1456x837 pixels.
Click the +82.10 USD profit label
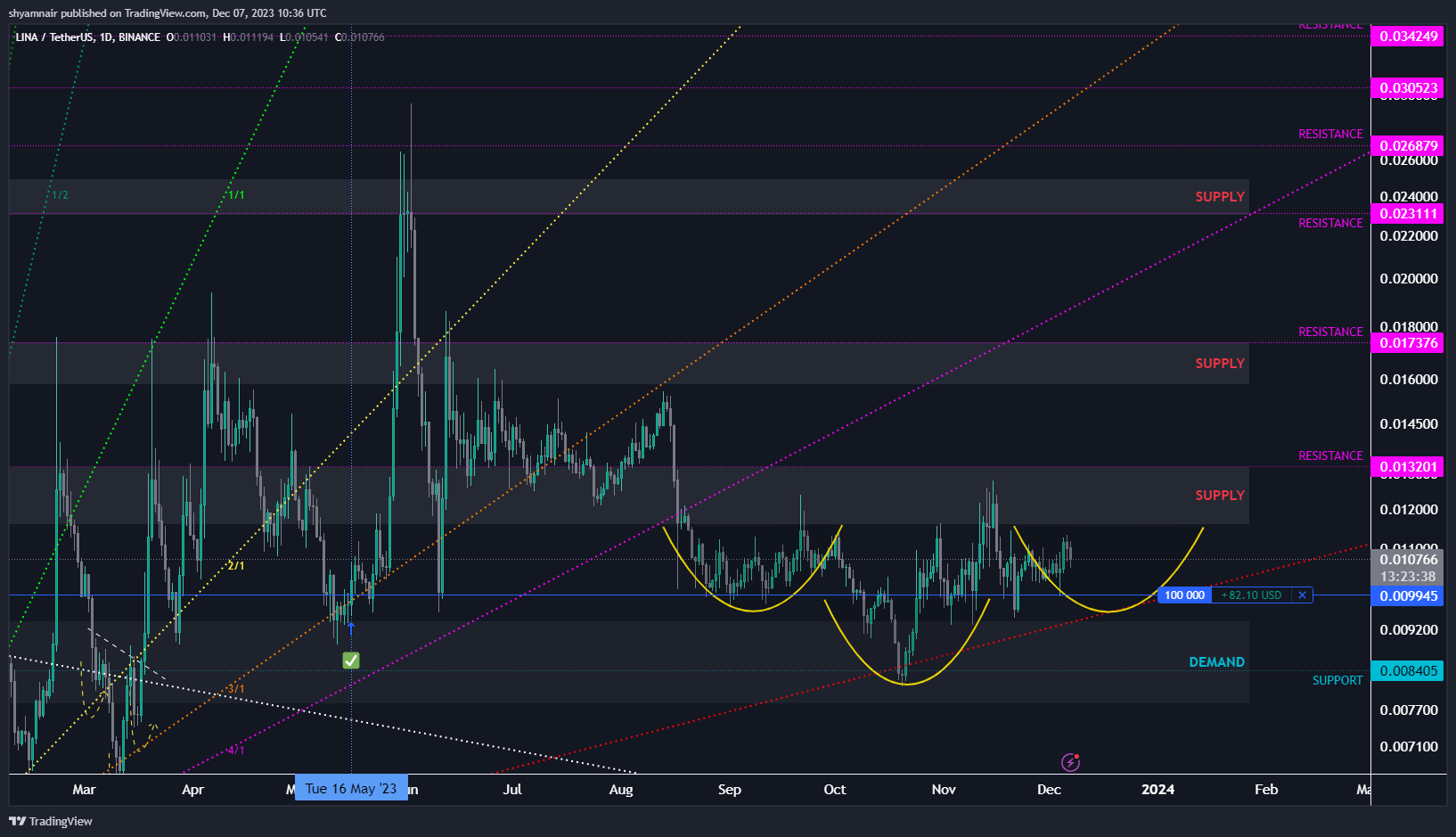click(1252, 595)
